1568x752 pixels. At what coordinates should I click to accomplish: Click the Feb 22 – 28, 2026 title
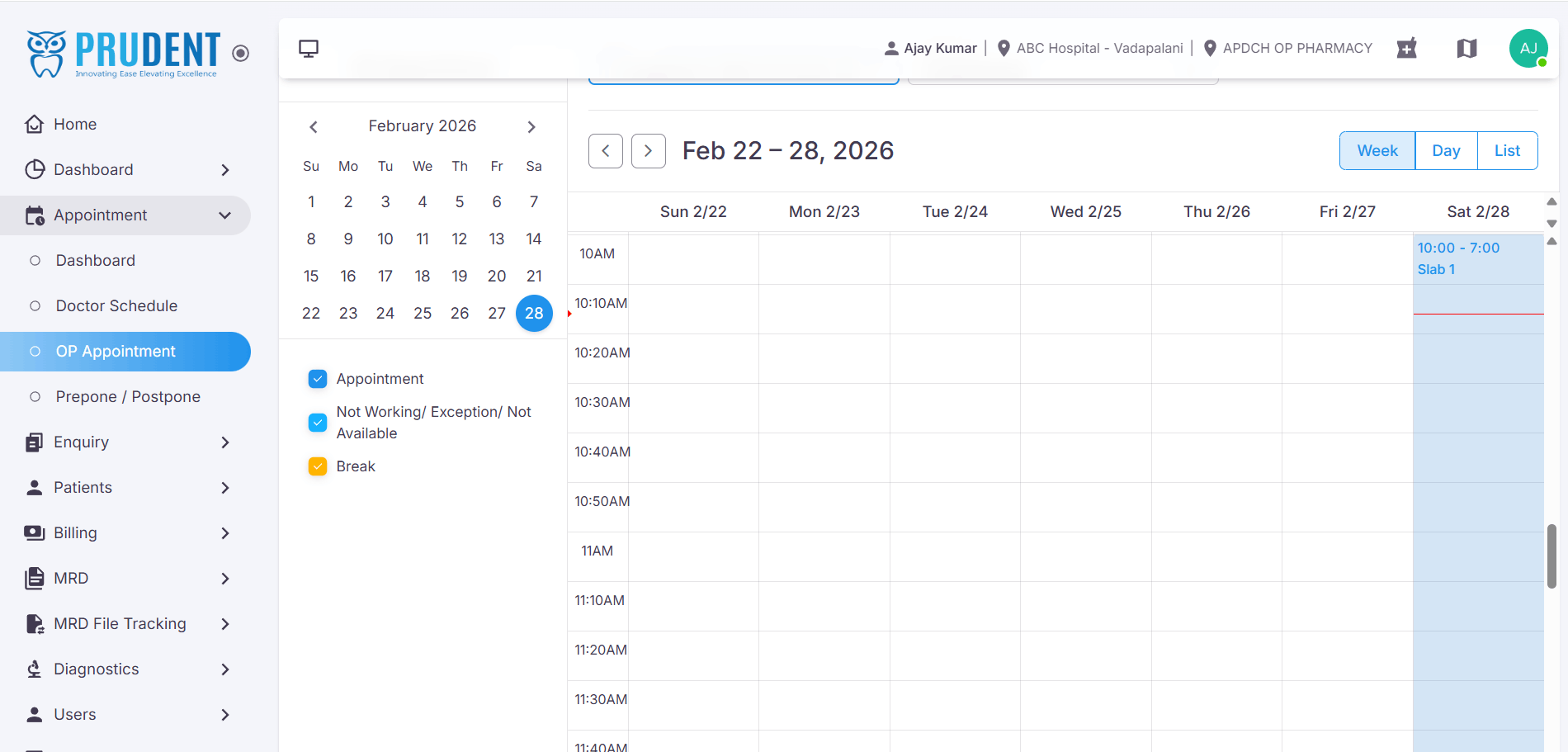[x=788, y=151]
